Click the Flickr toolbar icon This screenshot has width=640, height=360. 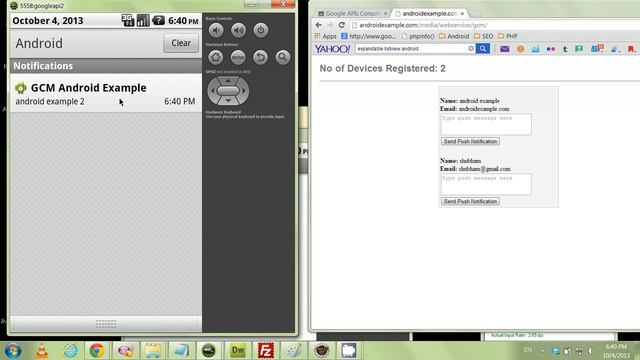(x=551, y=49)
